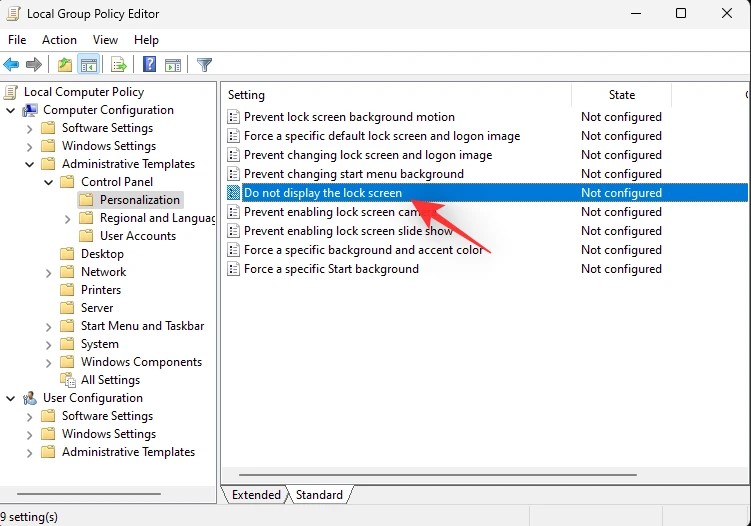Open the Action menu

pos(59,40)
